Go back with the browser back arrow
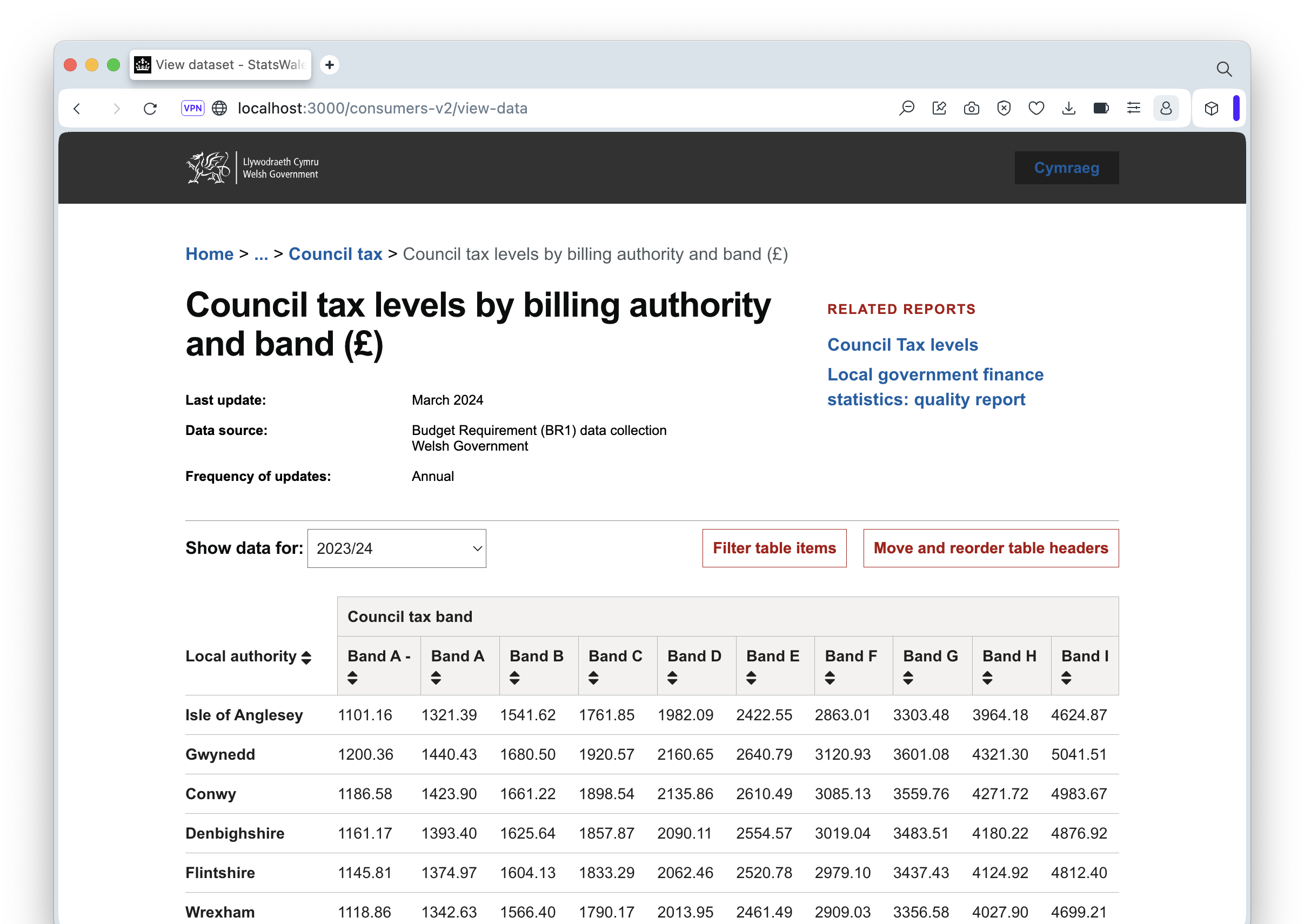The image size is (1311, 924). tap(77, 109)
